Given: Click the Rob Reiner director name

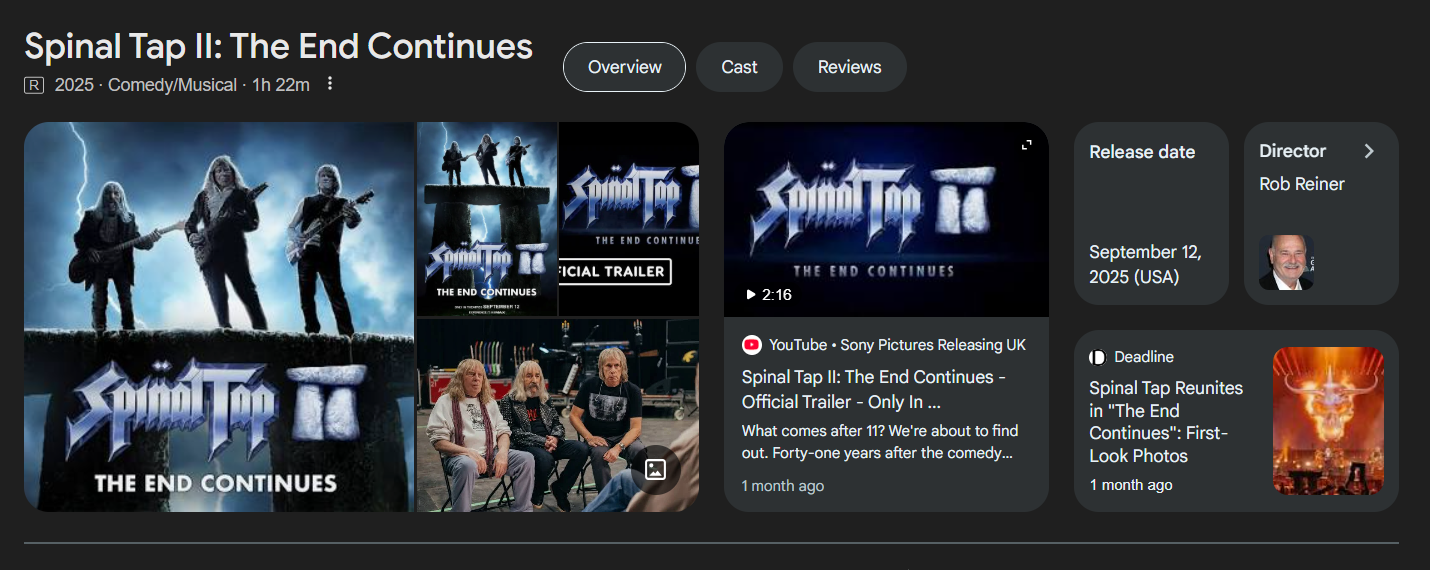Looking at the screenshot, I should [1302, 184].
